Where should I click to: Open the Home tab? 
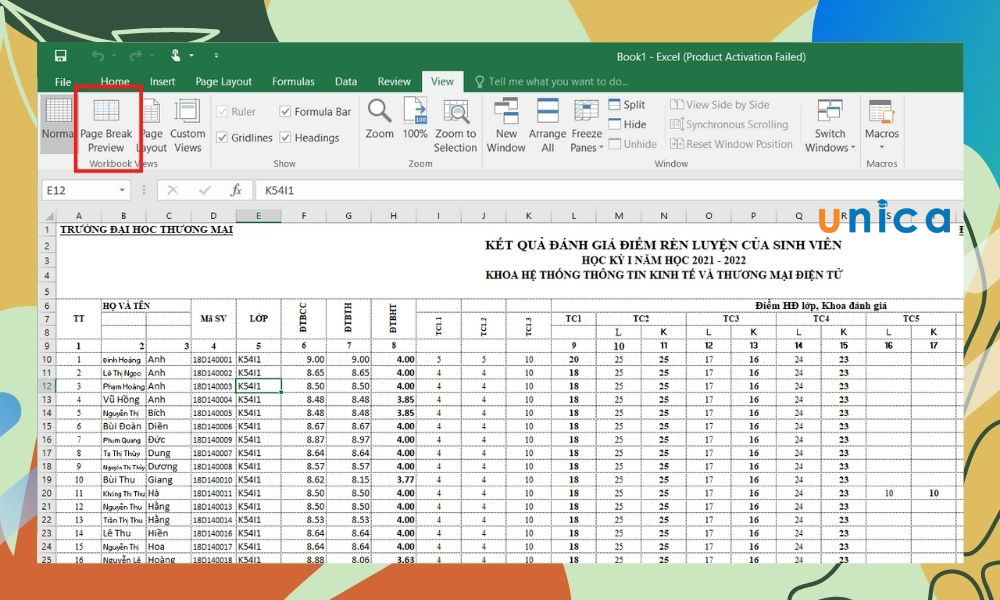(115, 82)
